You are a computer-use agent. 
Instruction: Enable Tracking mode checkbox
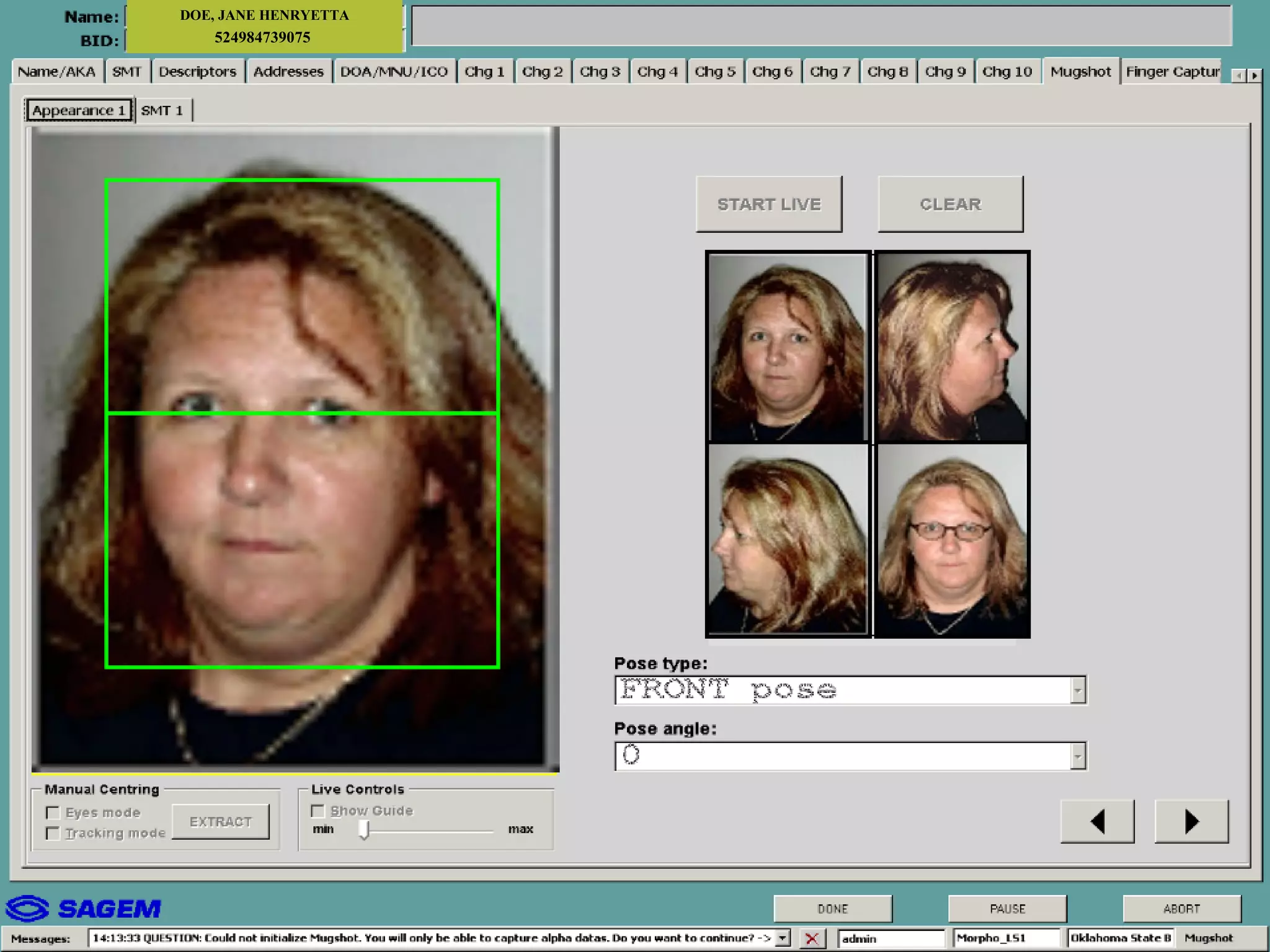53,833
